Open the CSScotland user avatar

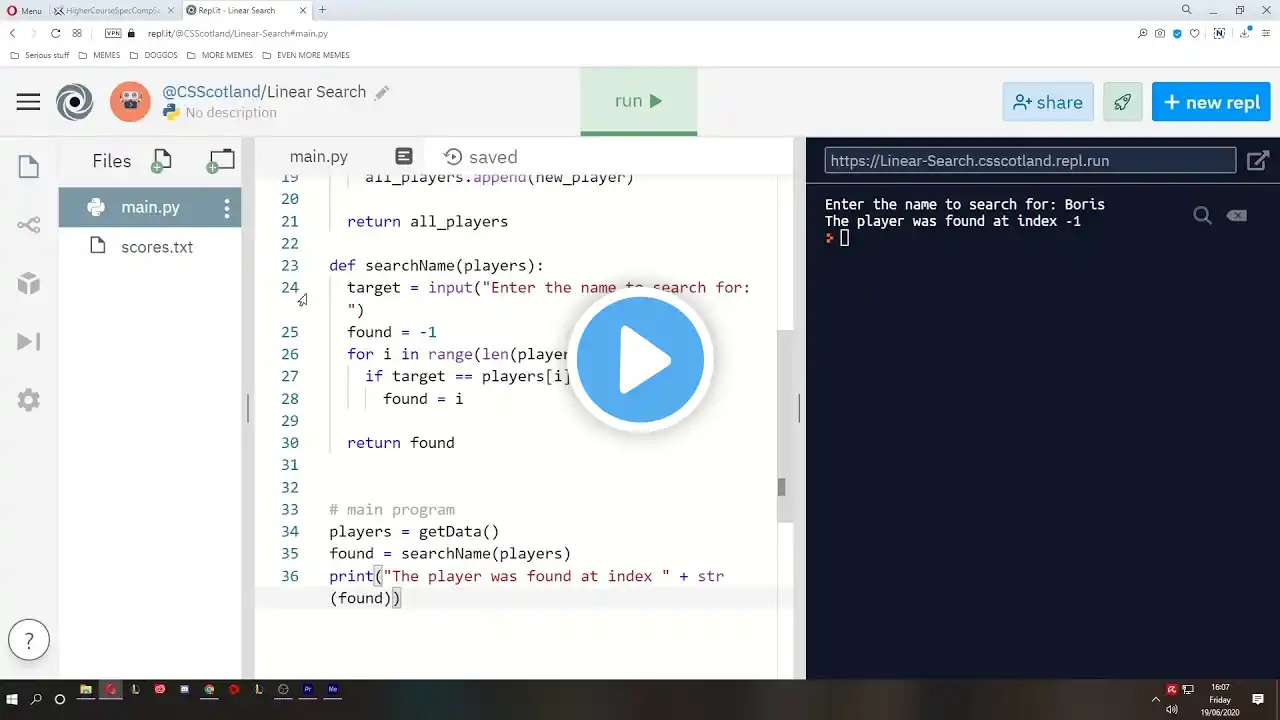tap(130, 102)
